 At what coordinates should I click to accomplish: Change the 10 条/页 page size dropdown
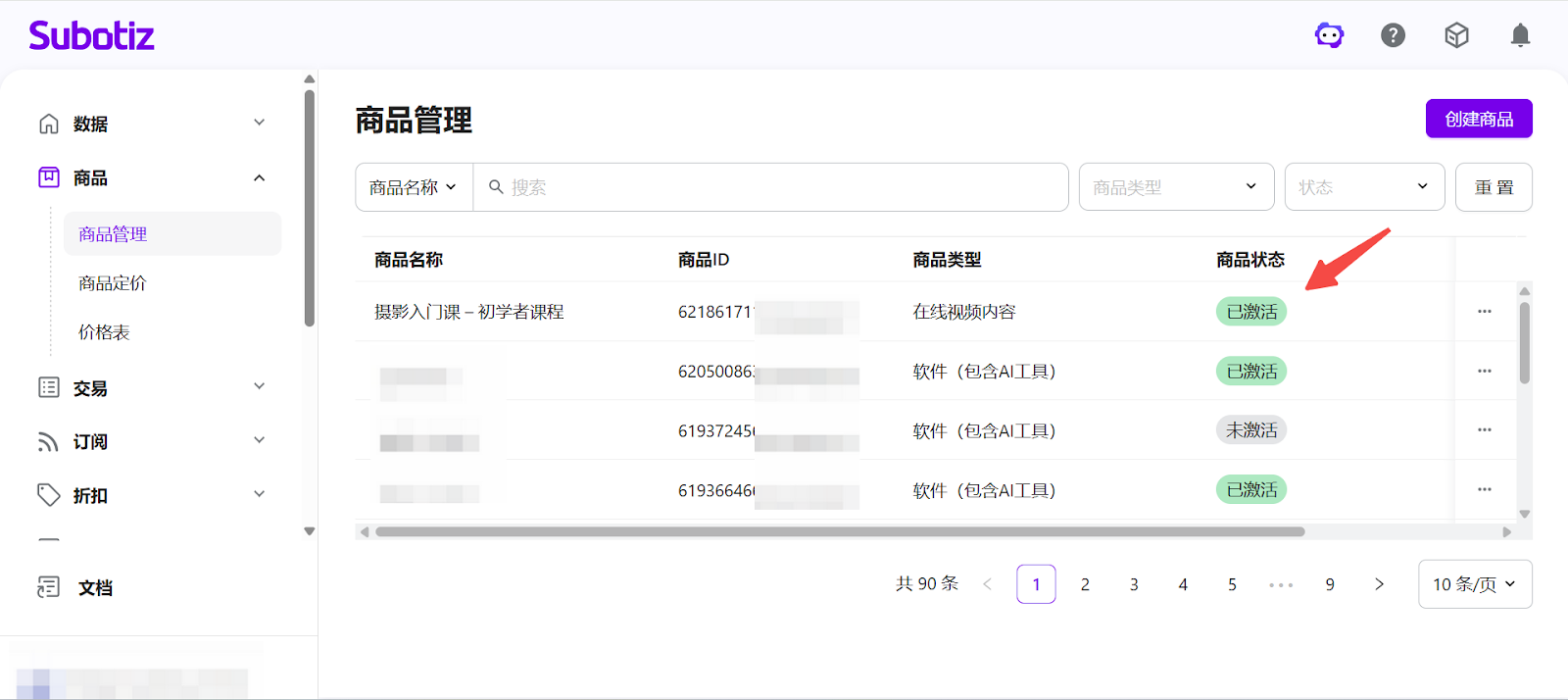pos(1474,584)
